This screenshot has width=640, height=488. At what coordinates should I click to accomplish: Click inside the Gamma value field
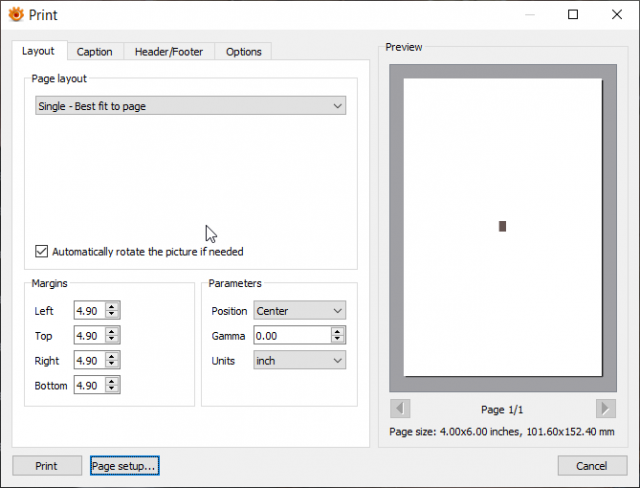(292, 335)
